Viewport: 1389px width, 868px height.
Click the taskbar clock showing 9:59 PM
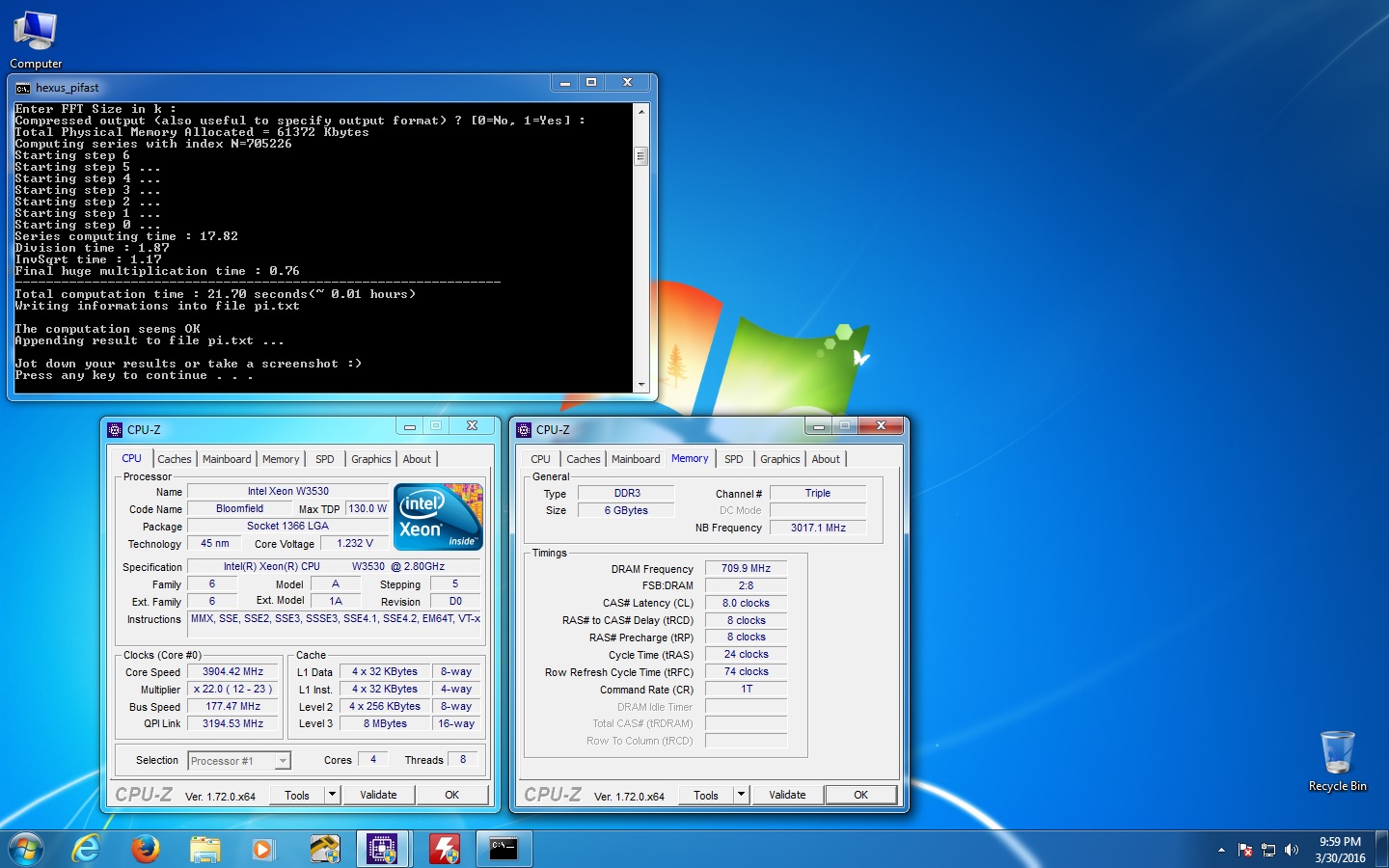pos(1340,850)
